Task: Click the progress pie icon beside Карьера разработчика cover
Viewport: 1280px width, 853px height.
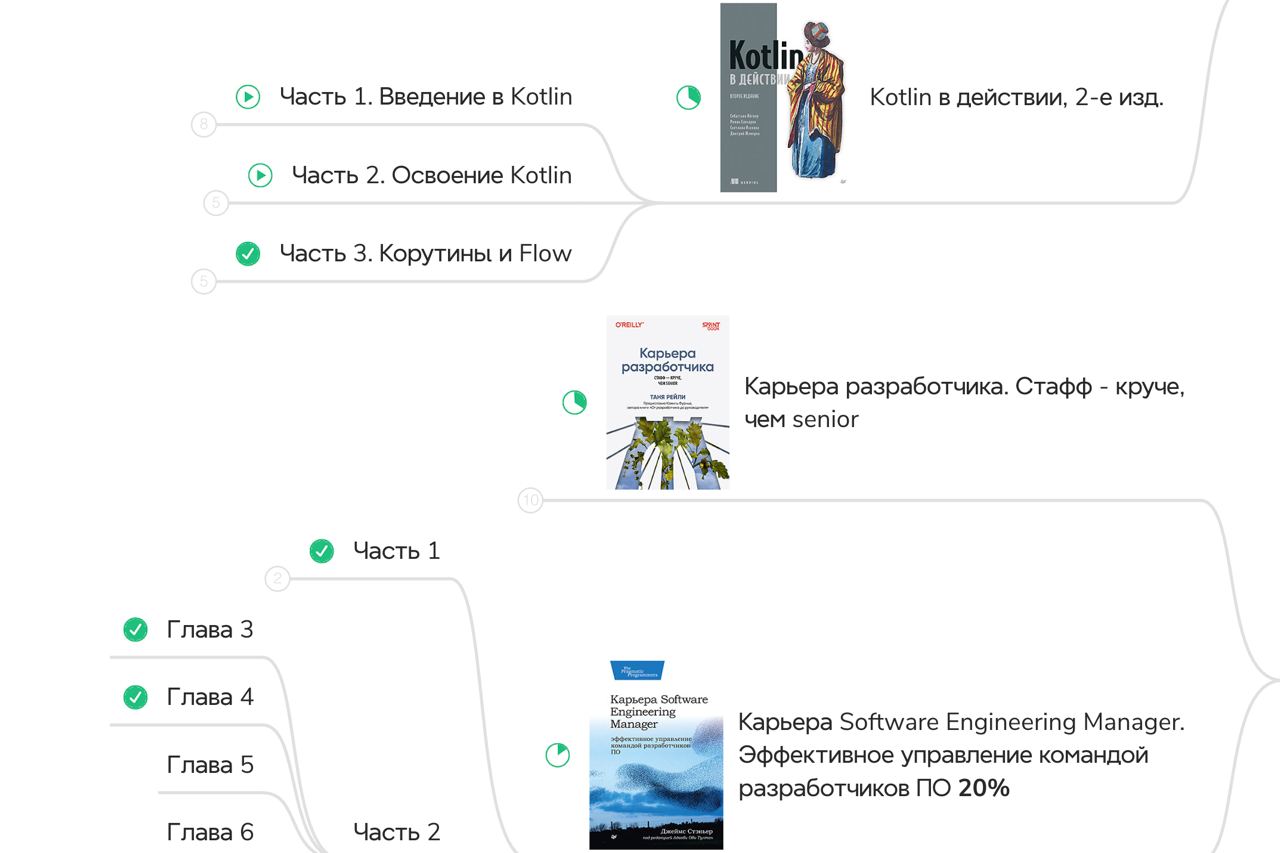Action: [x=574, y=403]
